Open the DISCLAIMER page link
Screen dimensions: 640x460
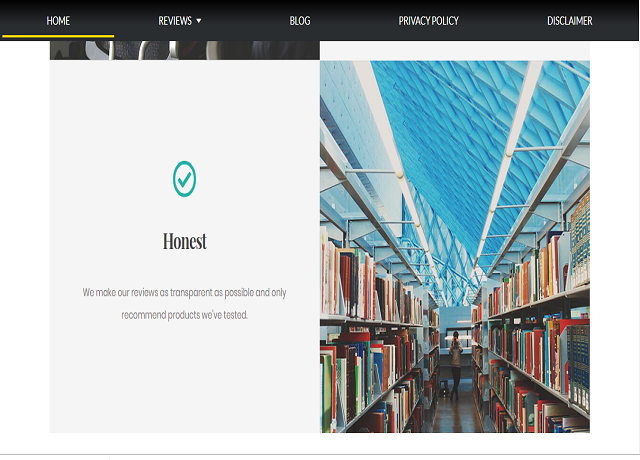click(569, 21)
